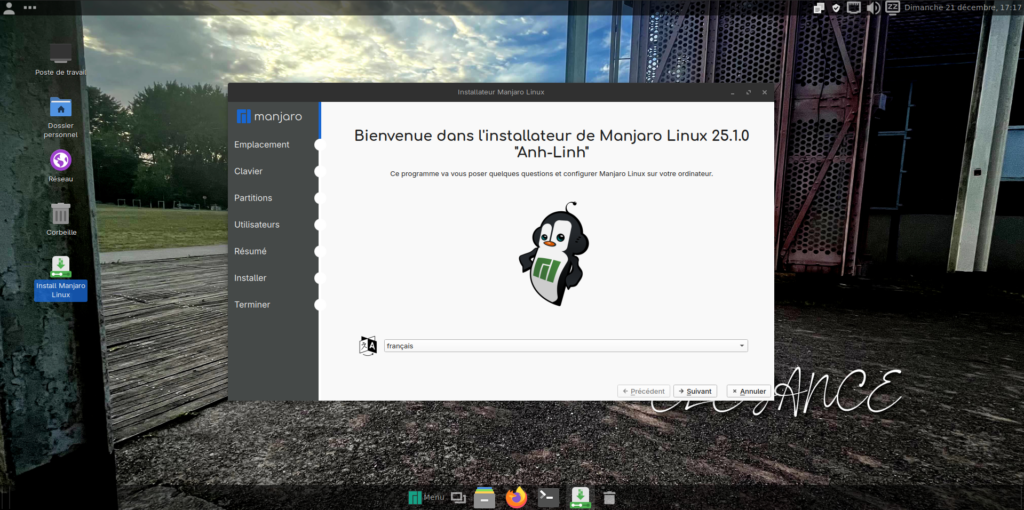1024x510 pixels.
Task: Open the terminal from the dock
Action: (x=548, y=498)
